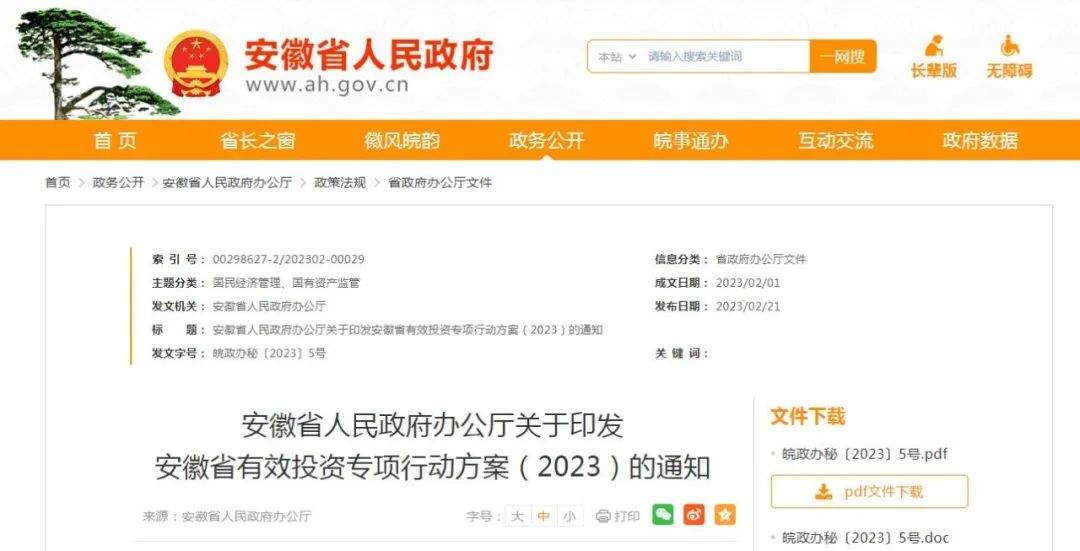
Task: Click the pdf download arrow icon
Action: (x=823, y=492)
